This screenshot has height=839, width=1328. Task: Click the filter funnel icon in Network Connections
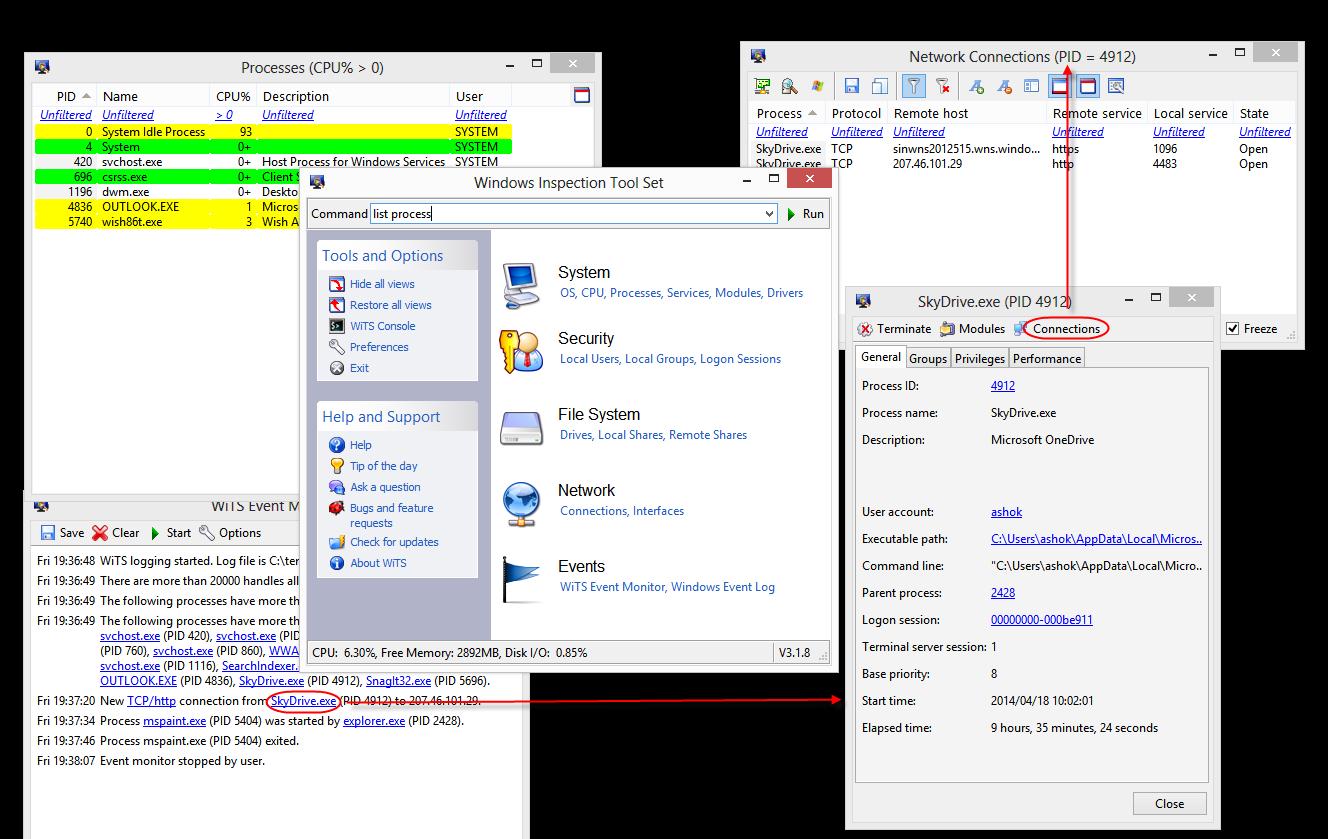coord(913,87)
